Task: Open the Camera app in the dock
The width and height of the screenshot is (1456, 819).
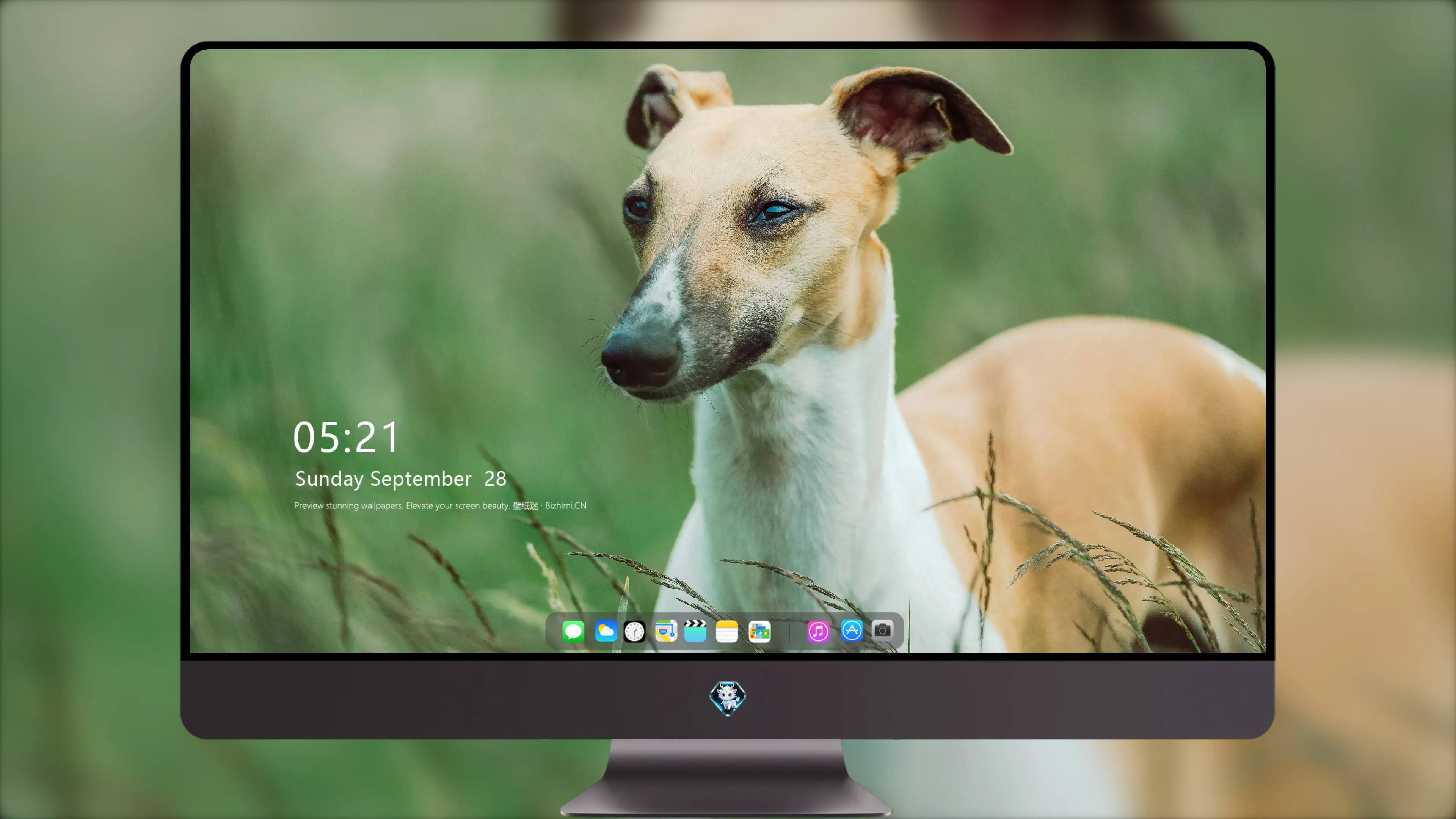Action: 882,630
